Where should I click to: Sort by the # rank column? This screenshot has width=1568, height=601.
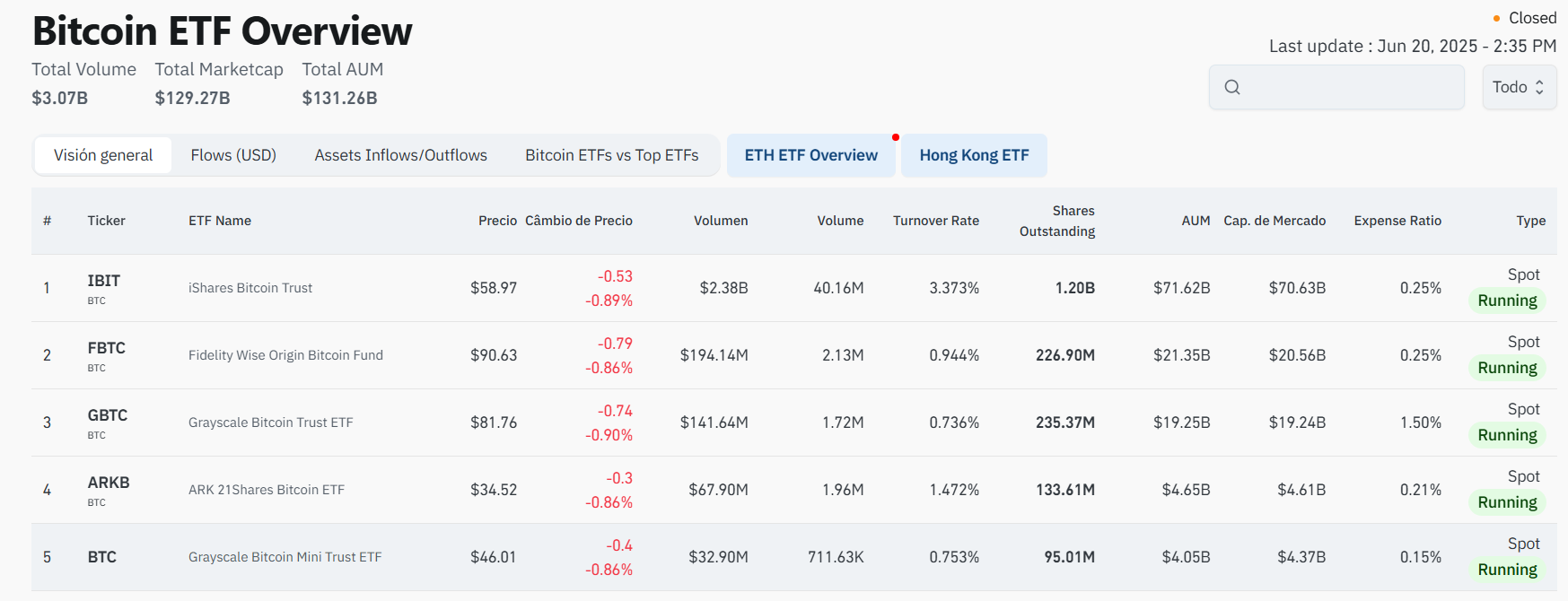click(47, 221)
